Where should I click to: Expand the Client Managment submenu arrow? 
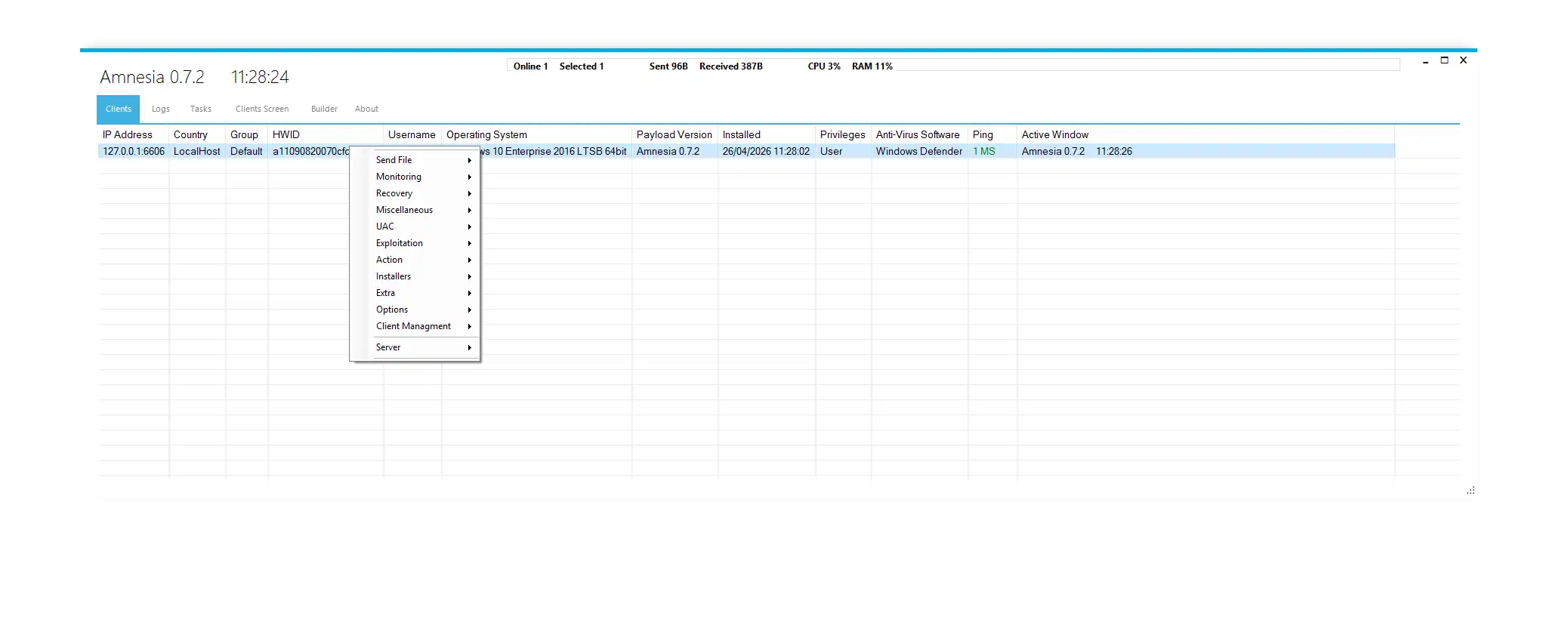coord(469,327)
